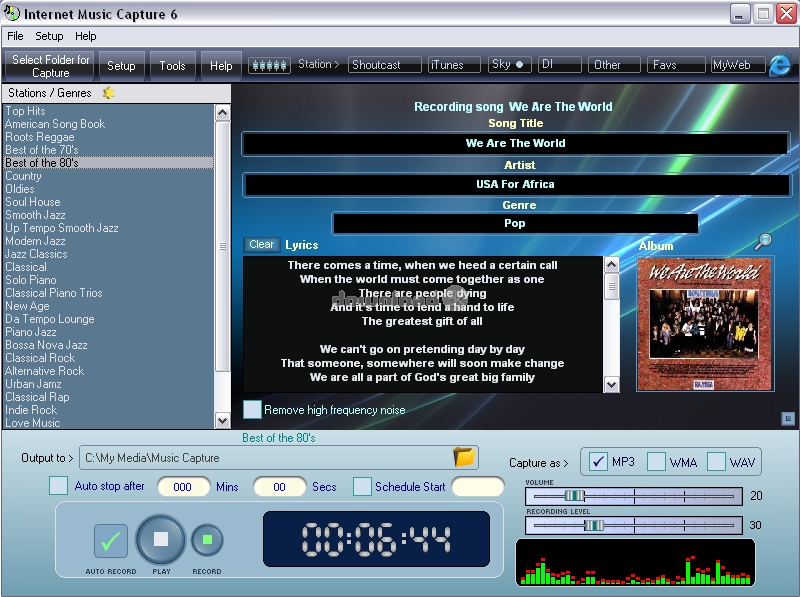Select Top Hits station
The image size is (800, 597).
(x=109, y=111)
